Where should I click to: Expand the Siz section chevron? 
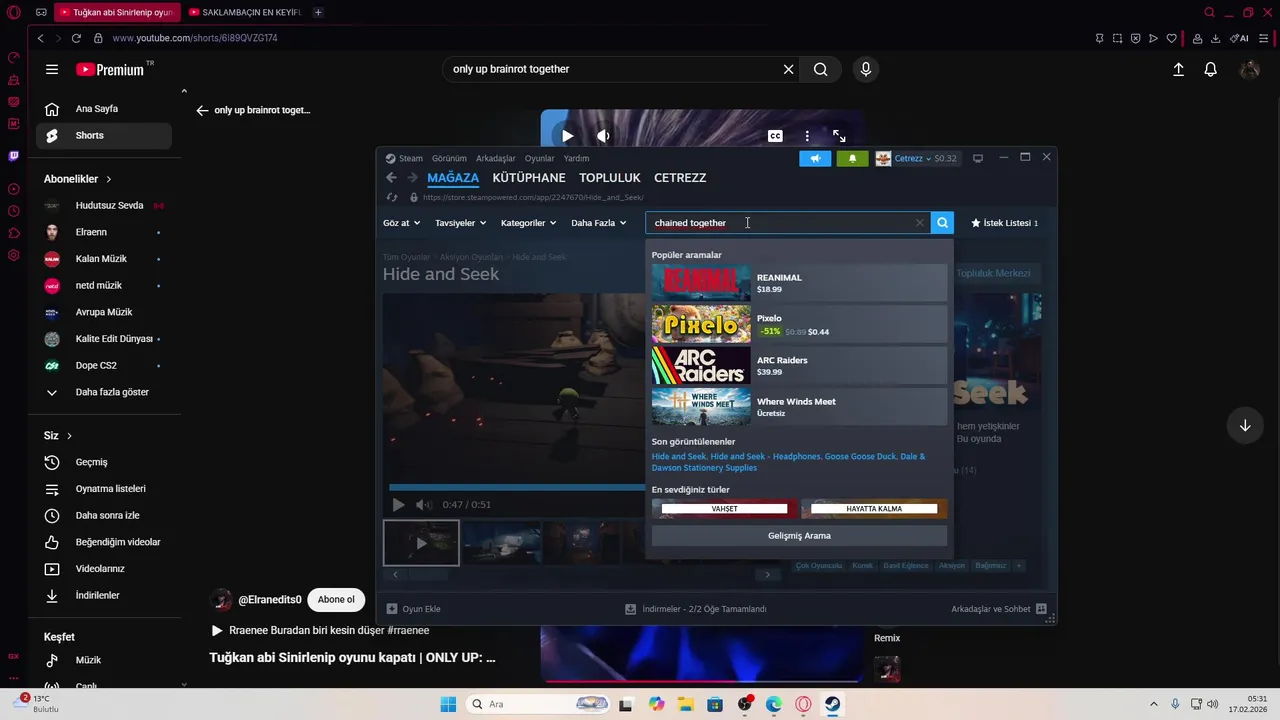[x=69, y=436]
